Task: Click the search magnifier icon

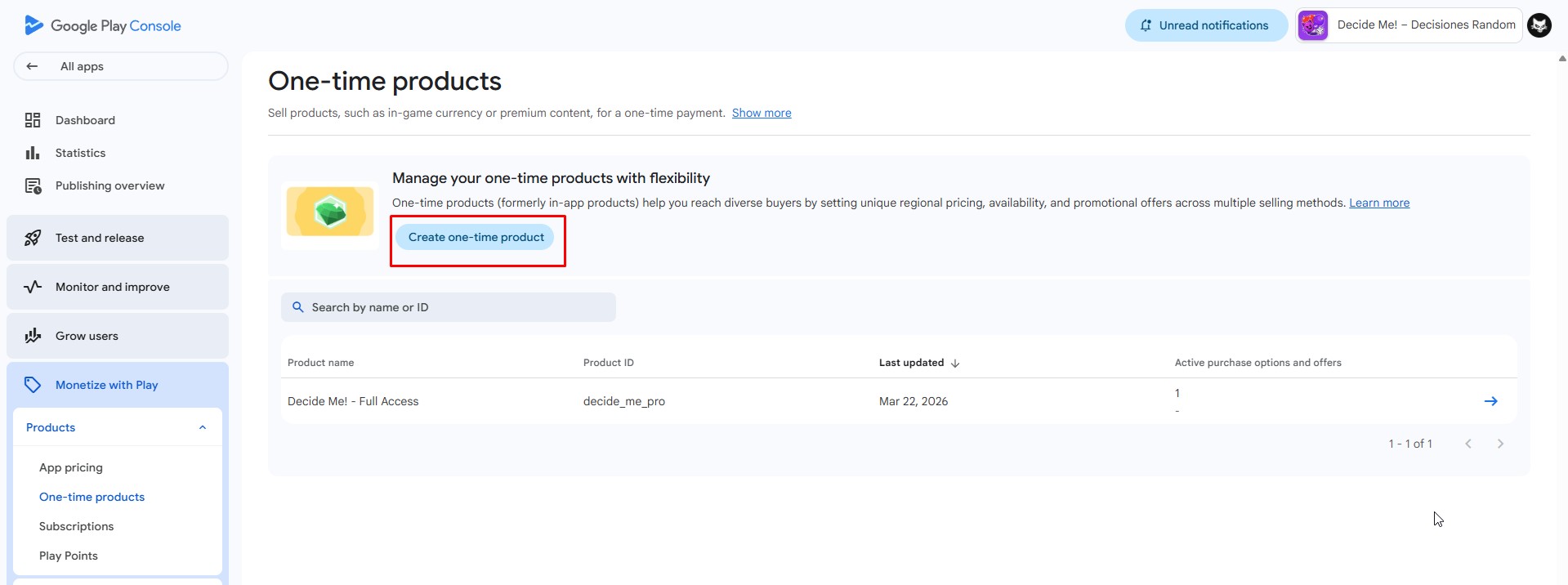Action: (298, 307)
